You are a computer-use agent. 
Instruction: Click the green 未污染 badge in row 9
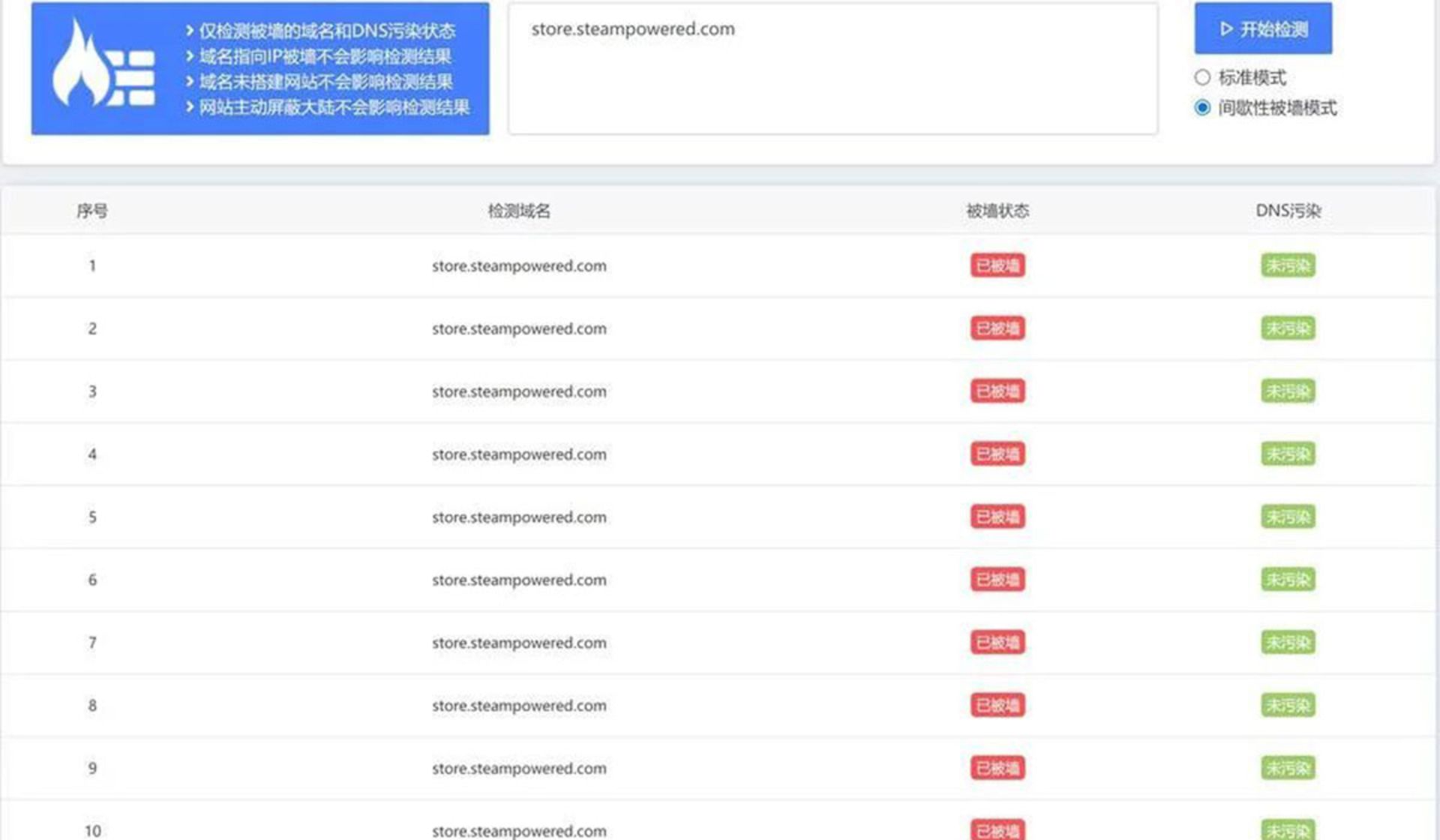click(1288, 768)
